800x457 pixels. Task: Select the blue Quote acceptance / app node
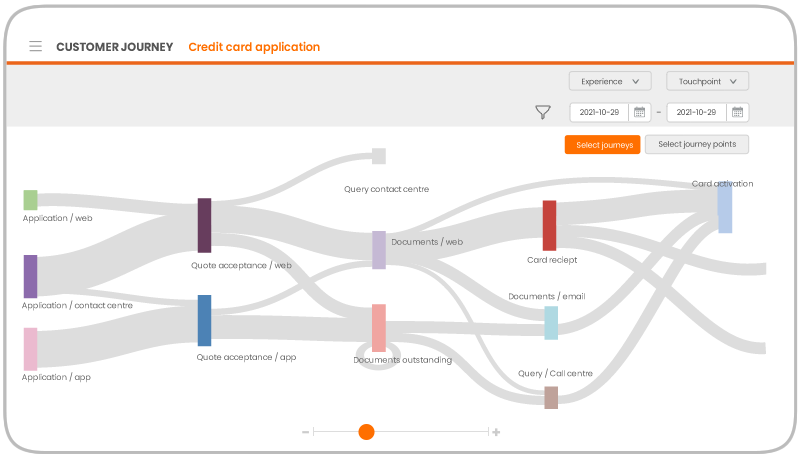point(205,320)
